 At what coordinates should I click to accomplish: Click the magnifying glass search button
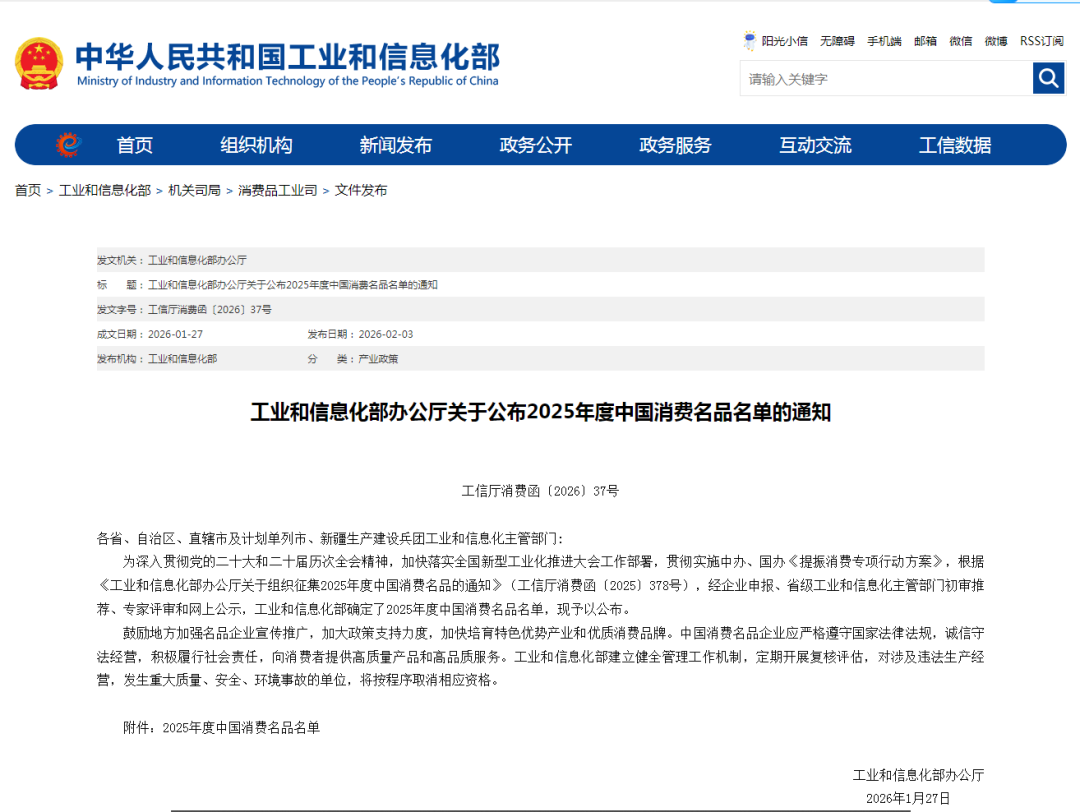tap(1048, 78)
